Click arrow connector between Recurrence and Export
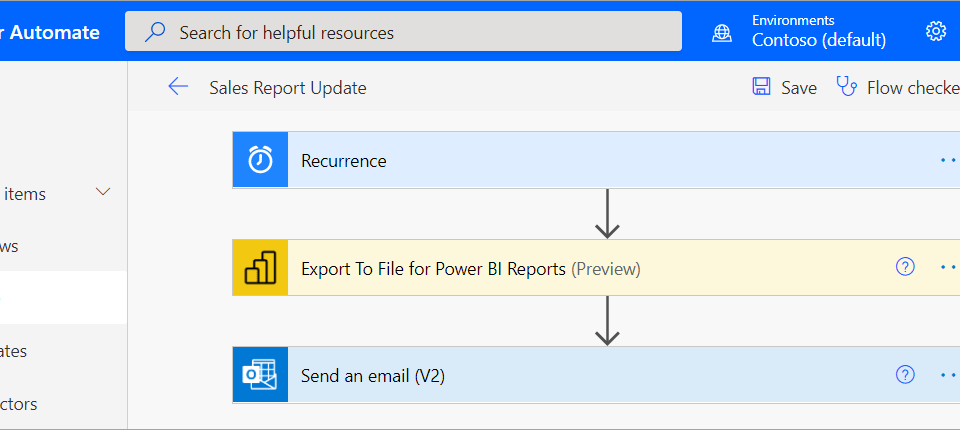Image resolution: width=960 pixels, height=430 pixels. [607, 213]
